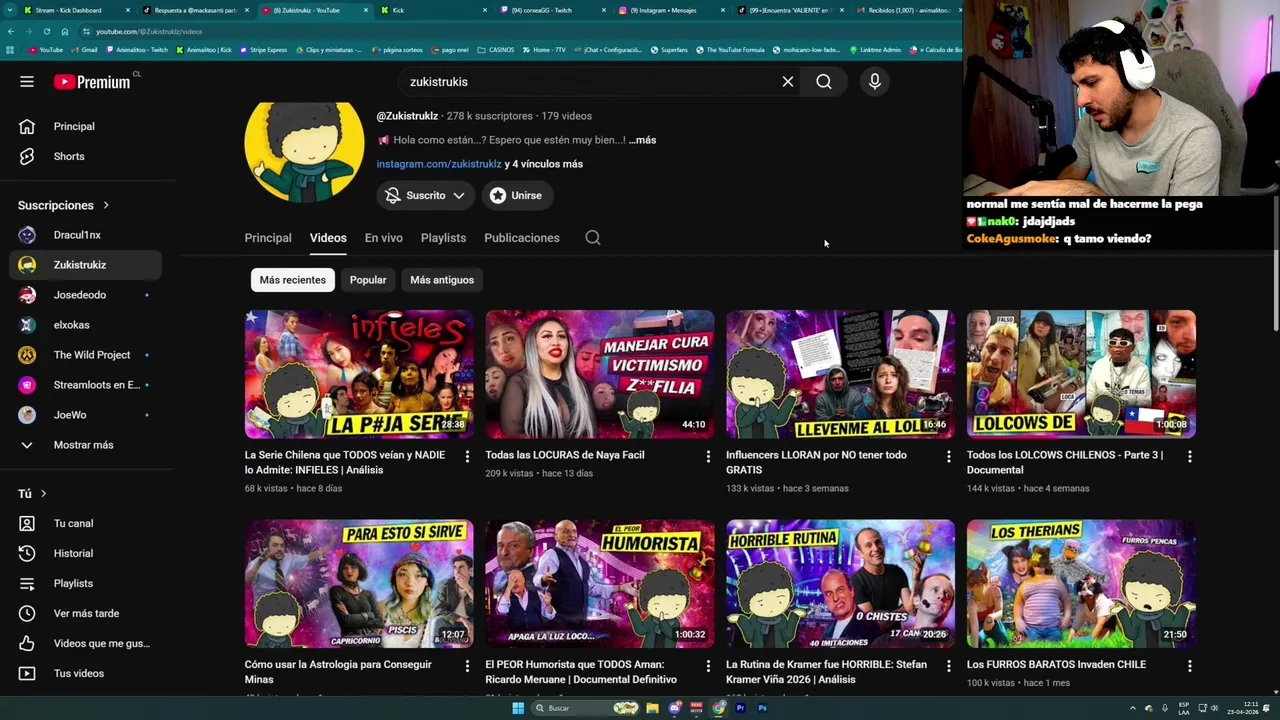Go to the YouTube Premium logo home
The image size is (1280, 720).
pyautogui.click(x=92, y=82)
